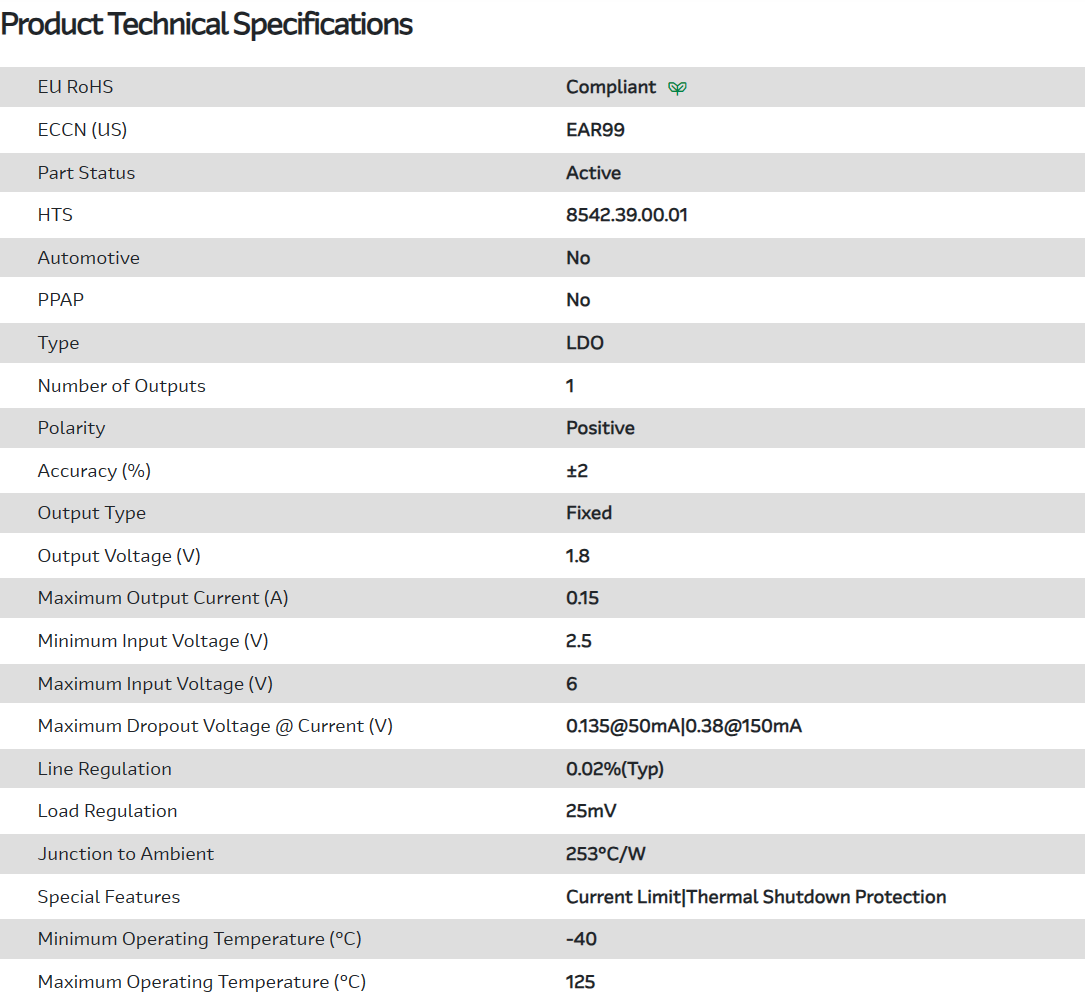
Task: Click the dropout voltage value 0.135@50mA|0.38@150mA
Action: click(683, 726)
